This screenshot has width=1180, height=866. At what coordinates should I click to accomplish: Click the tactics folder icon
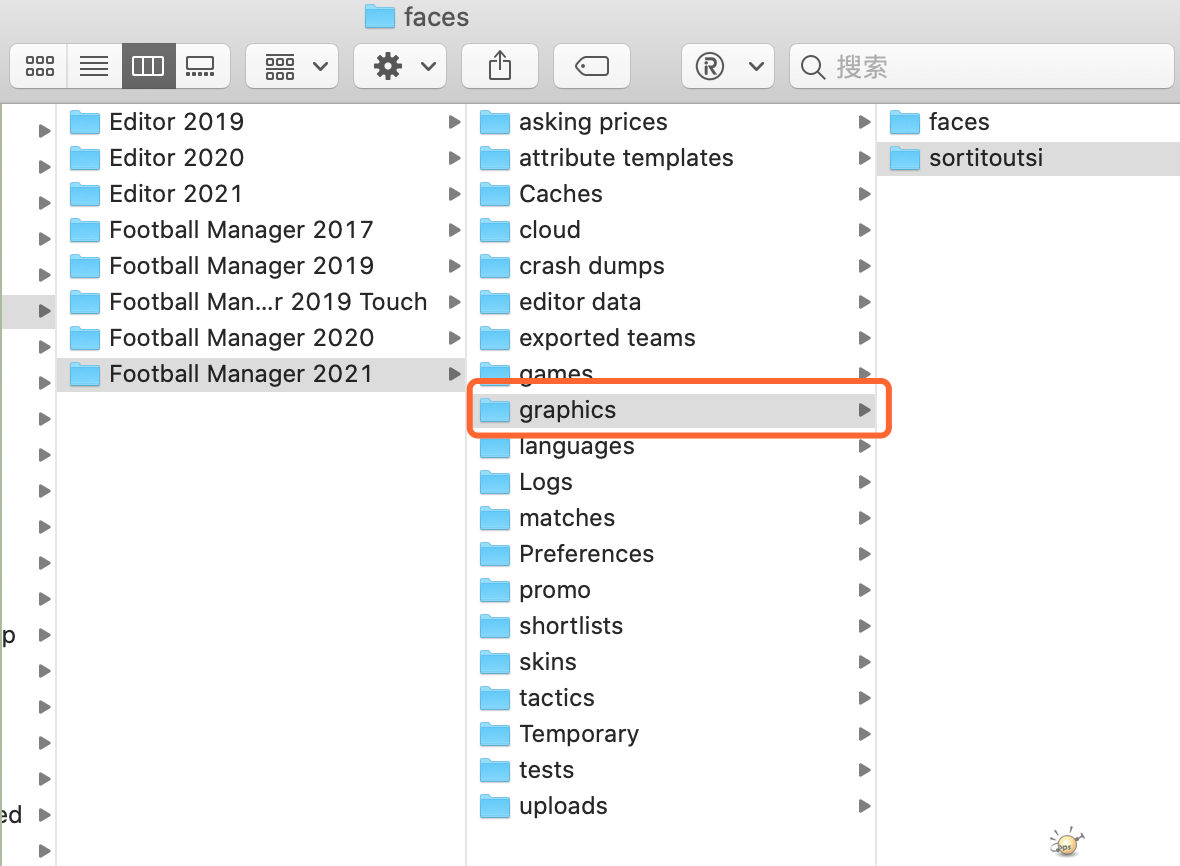494,698
